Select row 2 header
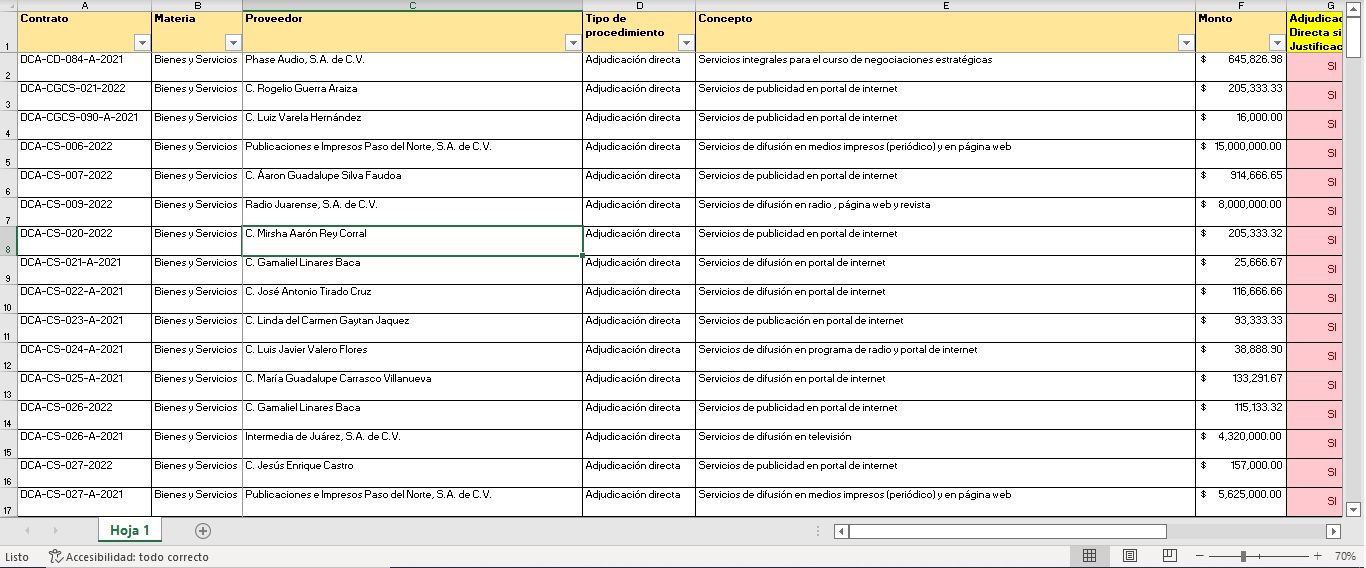 click(8, 67)
